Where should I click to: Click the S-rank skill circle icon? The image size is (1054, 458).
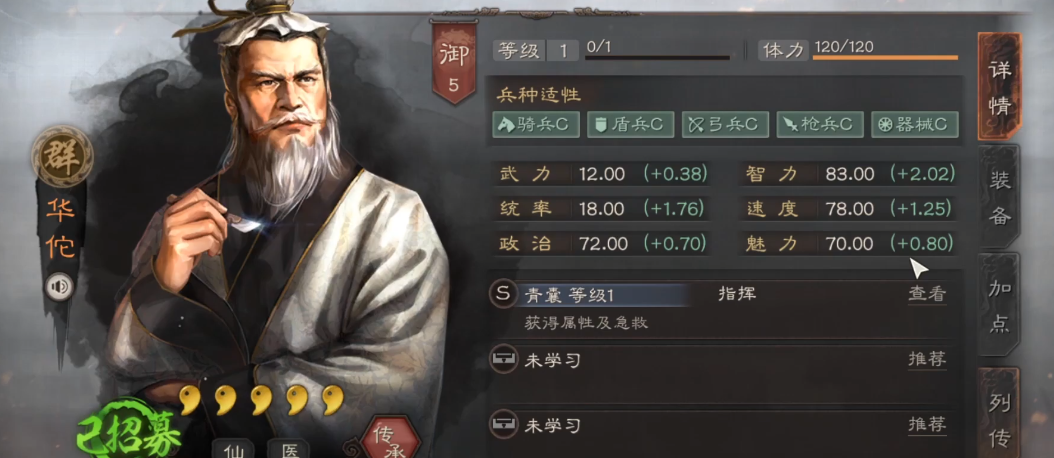[x=503, y=294]
